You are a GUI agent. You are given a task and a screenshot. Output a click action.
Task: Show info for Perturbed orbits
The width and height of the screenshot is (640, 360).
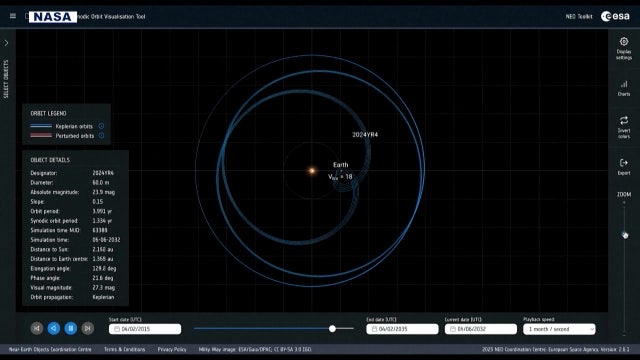tap(101, 136)
